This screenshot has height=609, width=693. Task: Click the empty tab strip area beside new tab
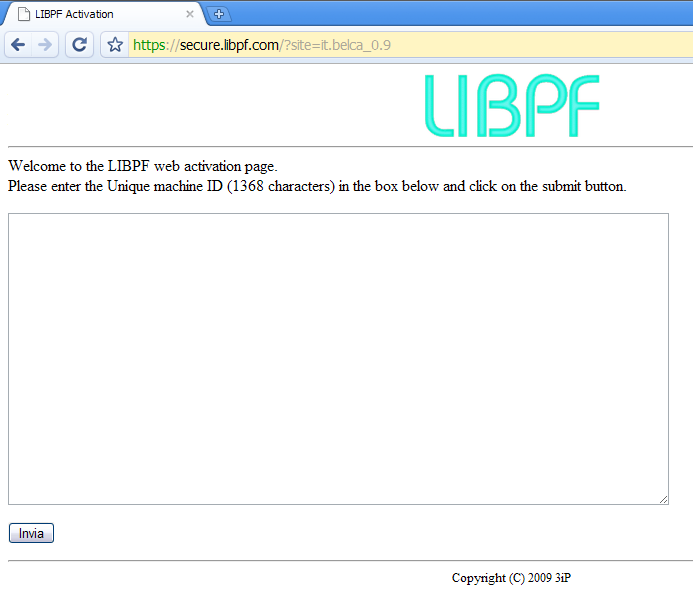(450, 14)
